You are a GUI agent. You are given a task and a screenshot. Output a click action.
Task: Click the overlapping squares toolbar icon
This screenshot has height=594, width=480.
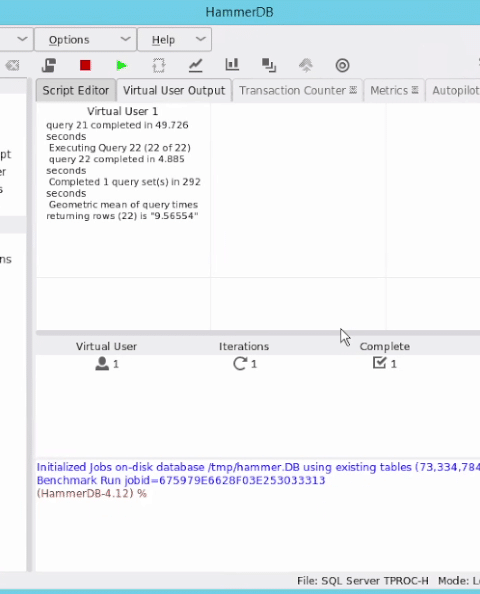(269, 65)
